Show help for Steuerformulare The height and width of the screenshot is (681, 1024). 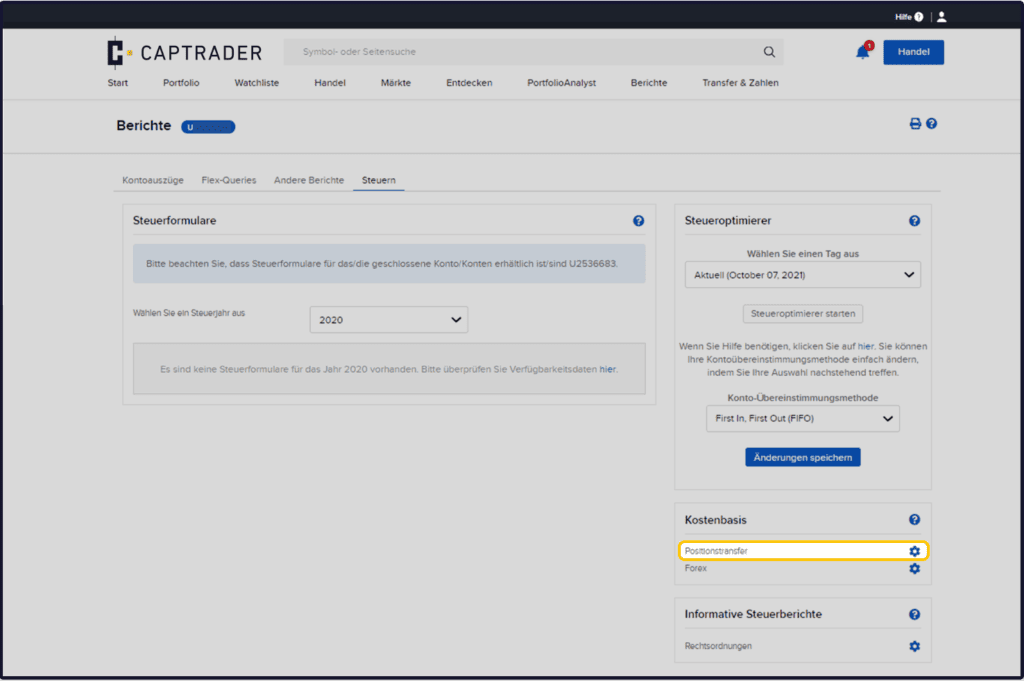click(x=639, y=221)
